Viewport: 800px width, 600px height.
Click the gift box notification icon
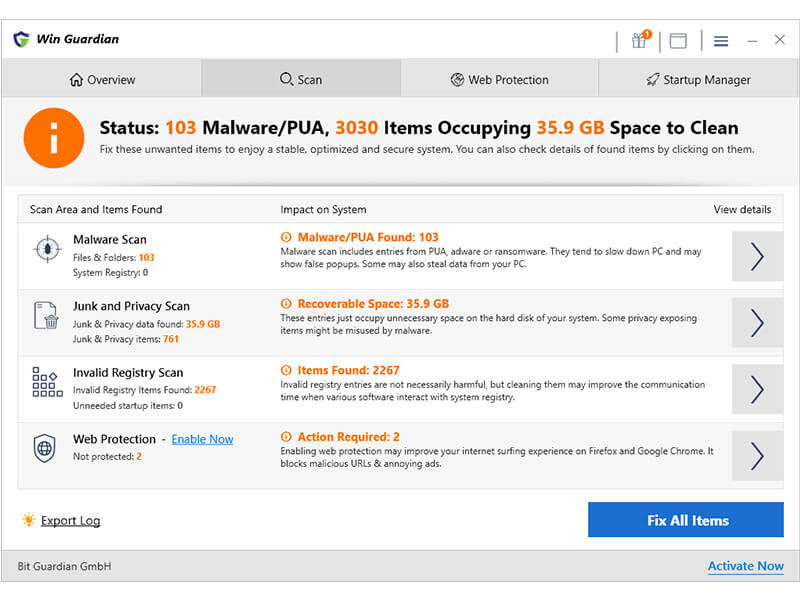[640, 40]
